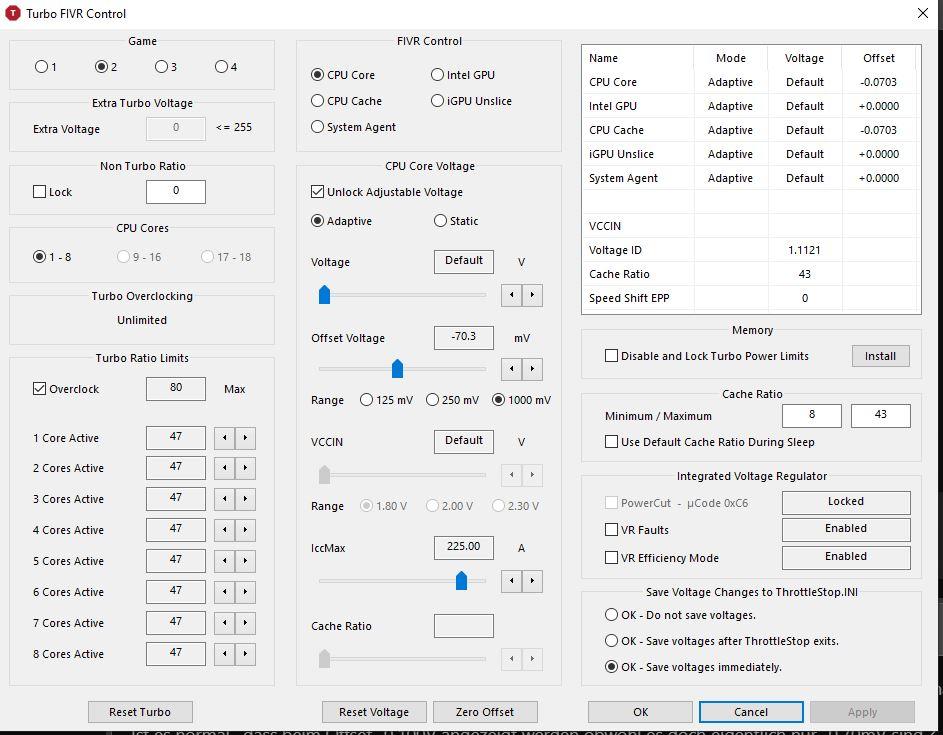Decrease the 1 Core Active ratio with left arrow
This screenshot has width=943, height=735.
pyautogui.click(x=224, y=438)
